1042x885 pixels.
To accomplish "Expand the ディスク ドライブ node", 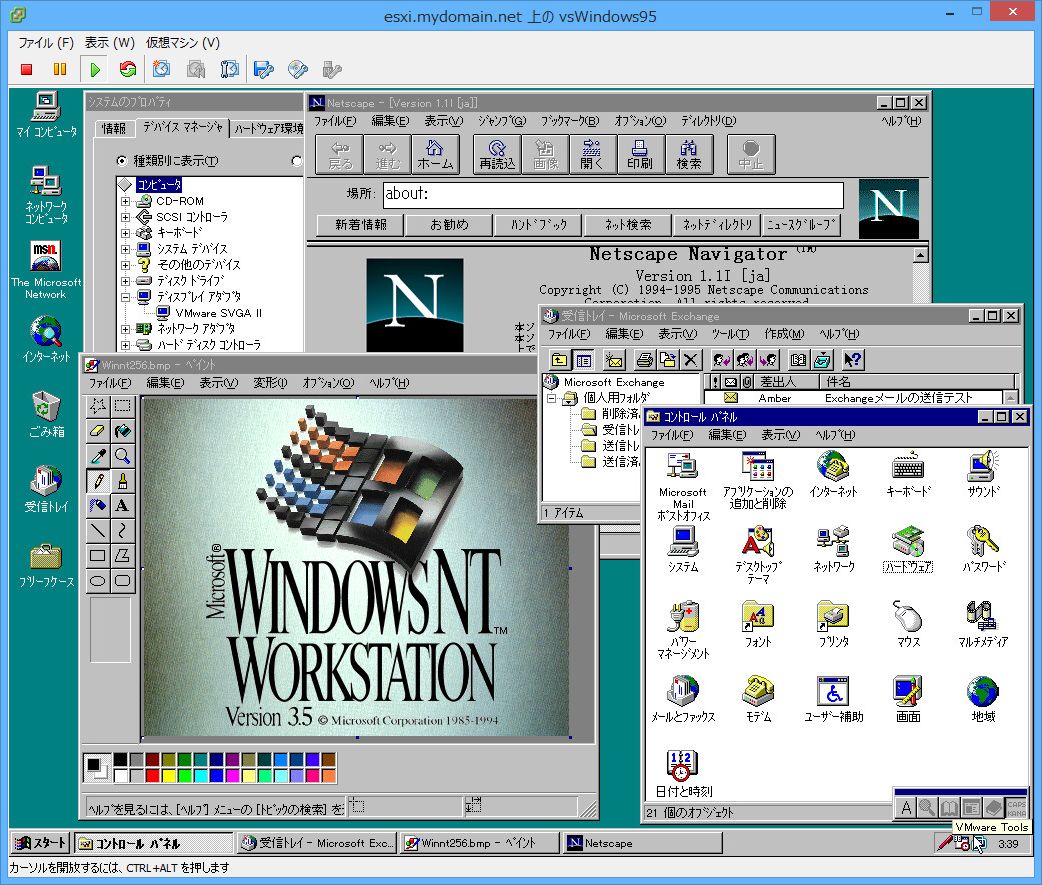I will pos(125,280).
